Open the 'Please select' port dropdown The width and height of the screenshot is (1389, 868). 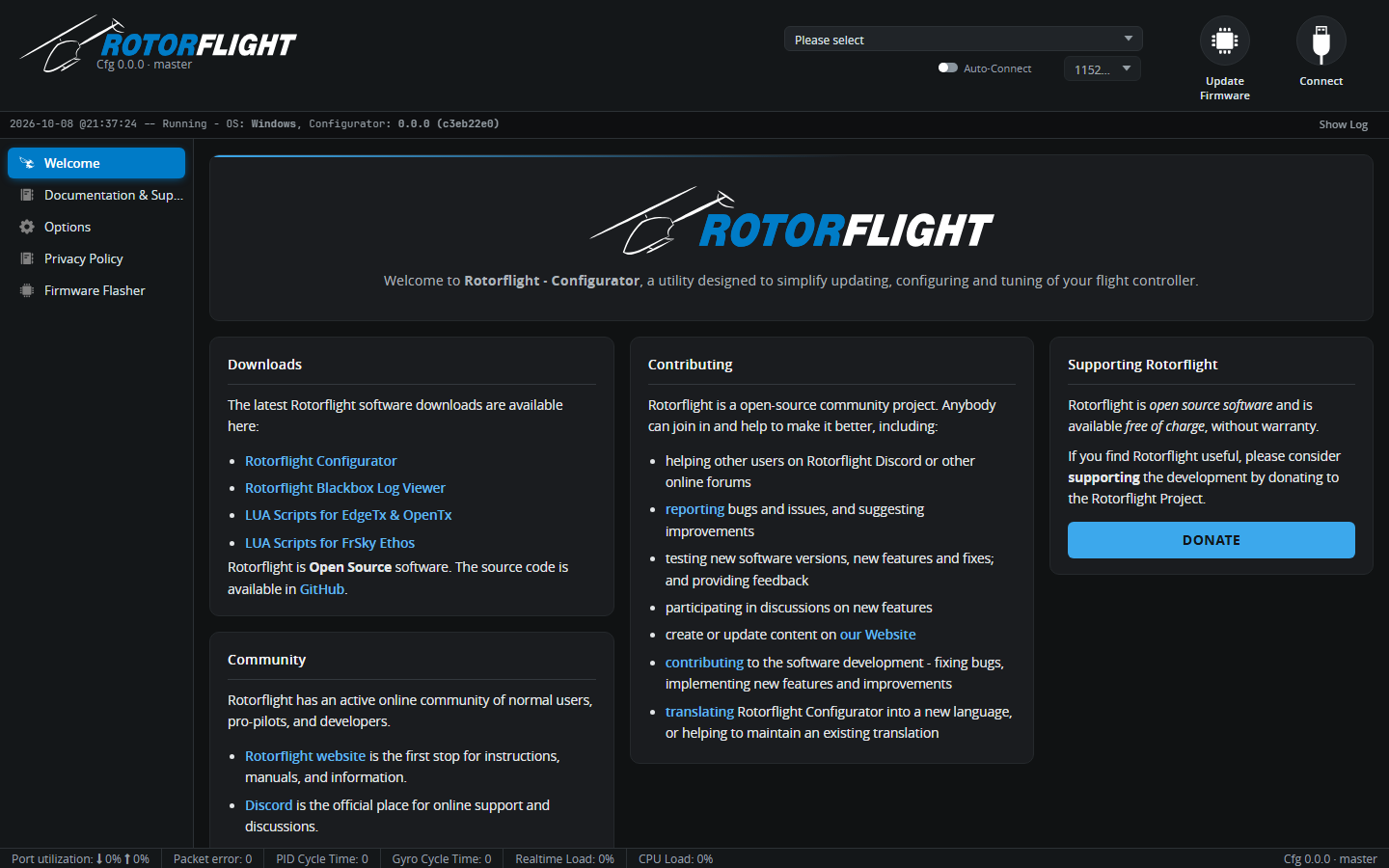click(x=963, y=39)
